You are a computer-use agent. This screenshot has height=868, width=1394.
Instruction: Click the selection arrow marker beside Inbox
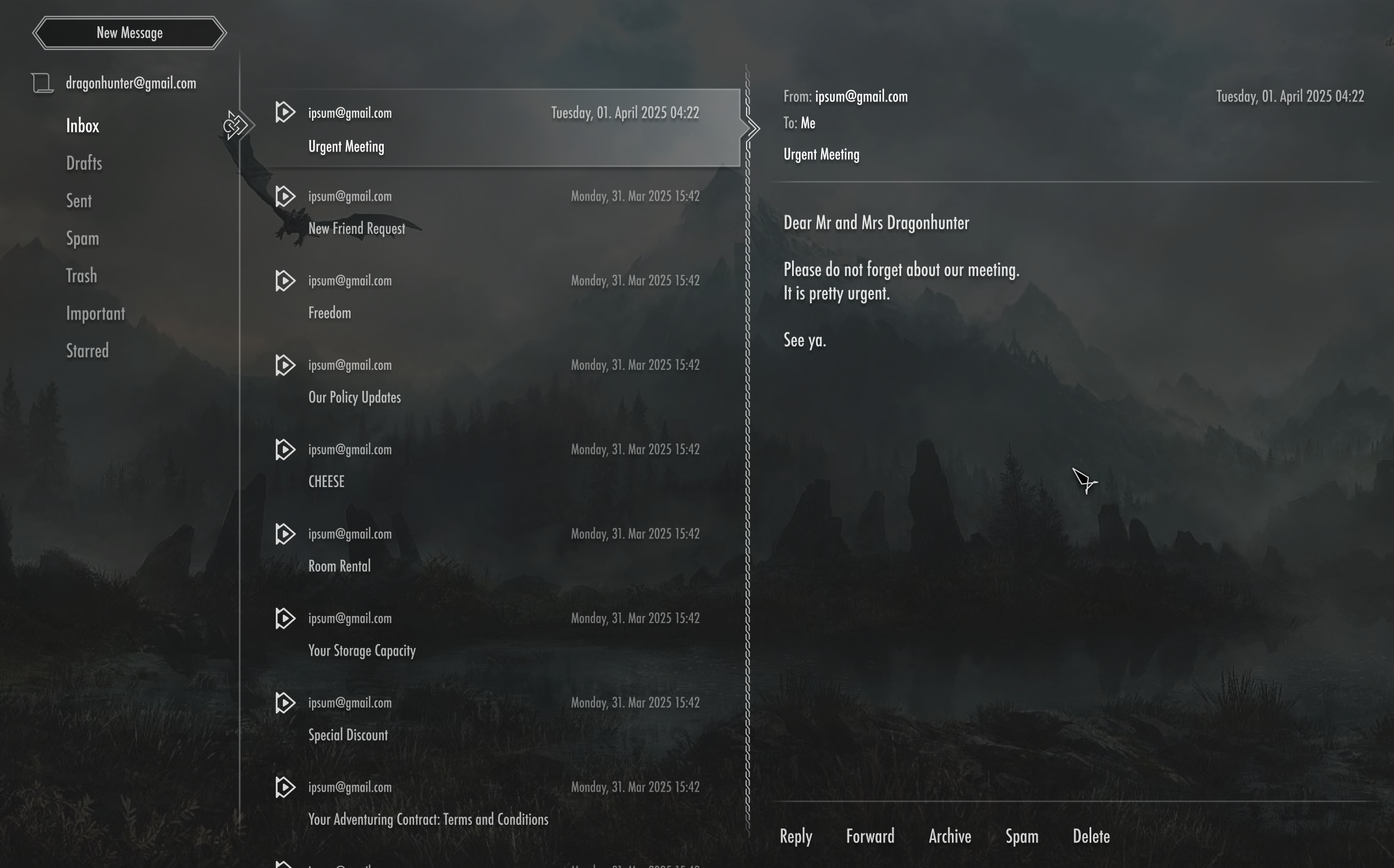tap(238, 125)
